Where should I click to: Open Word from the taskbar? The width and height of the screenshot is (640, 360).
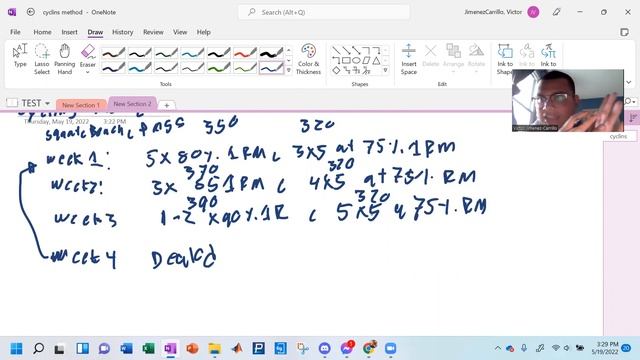(x=127, y=349)
